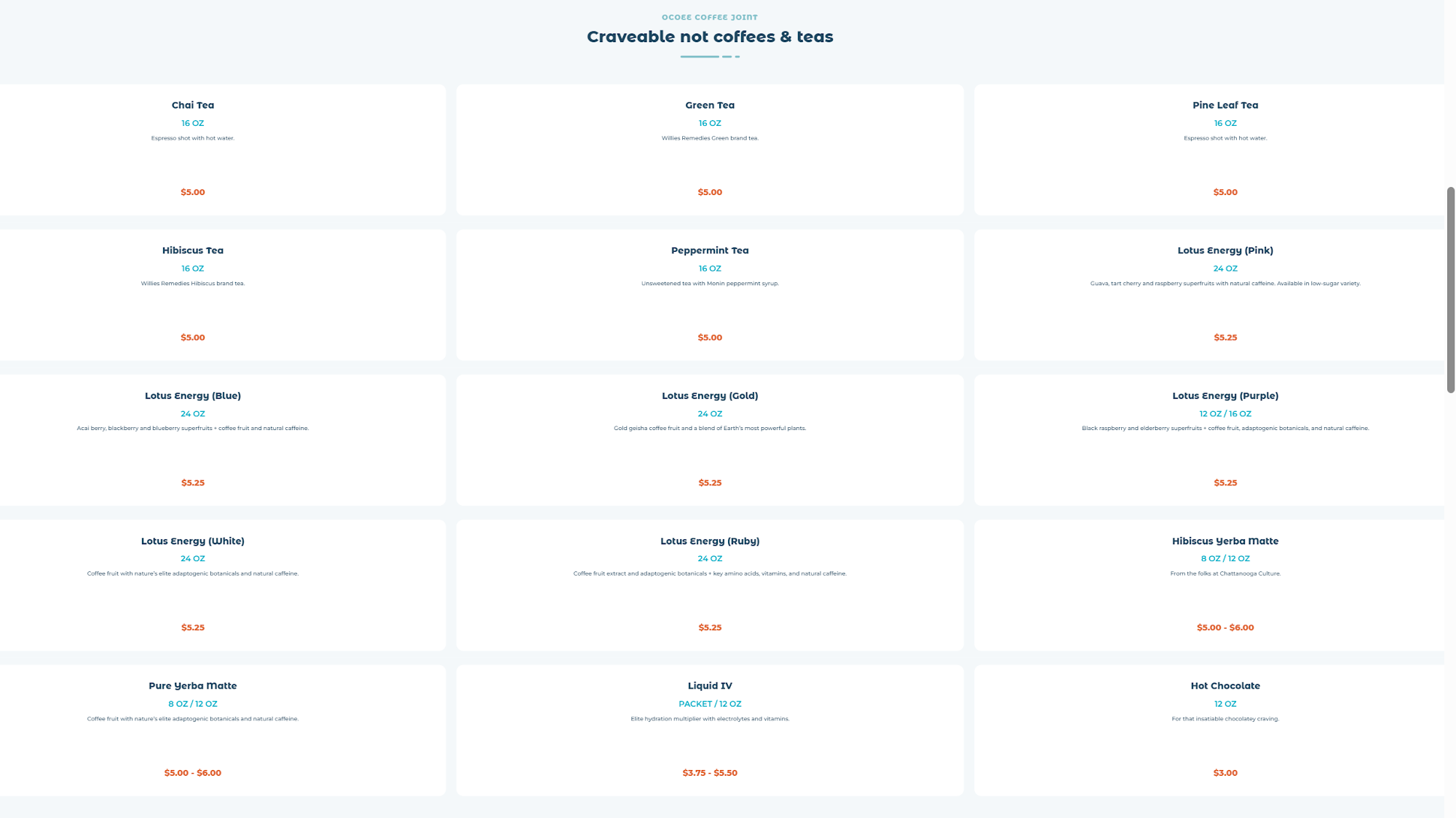
Task: Click the Pine Leaf Tea heading
Action: 1225,105
